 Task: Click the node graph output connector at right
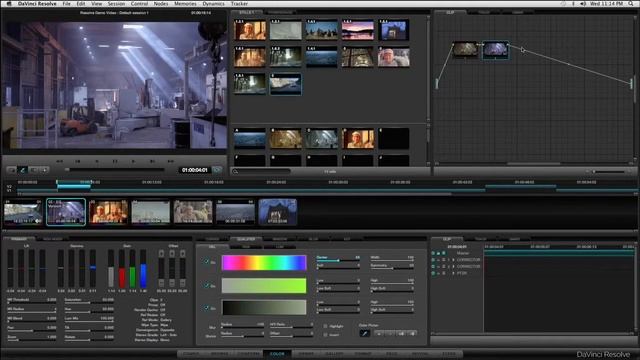pos(631,83)
